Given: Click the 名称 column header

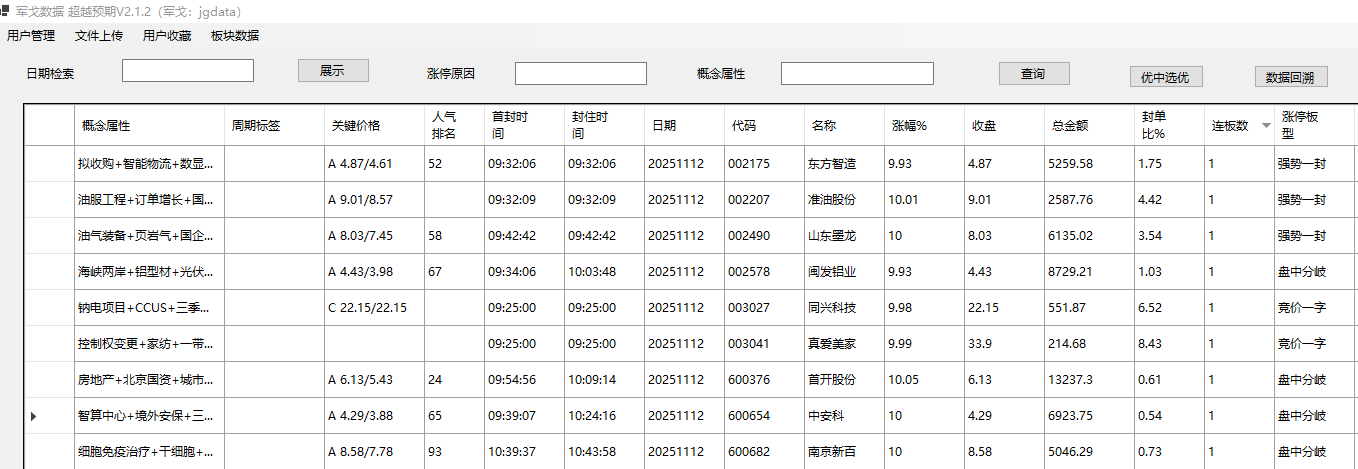Looking at the screenshot, I should [x=844, y=126].
